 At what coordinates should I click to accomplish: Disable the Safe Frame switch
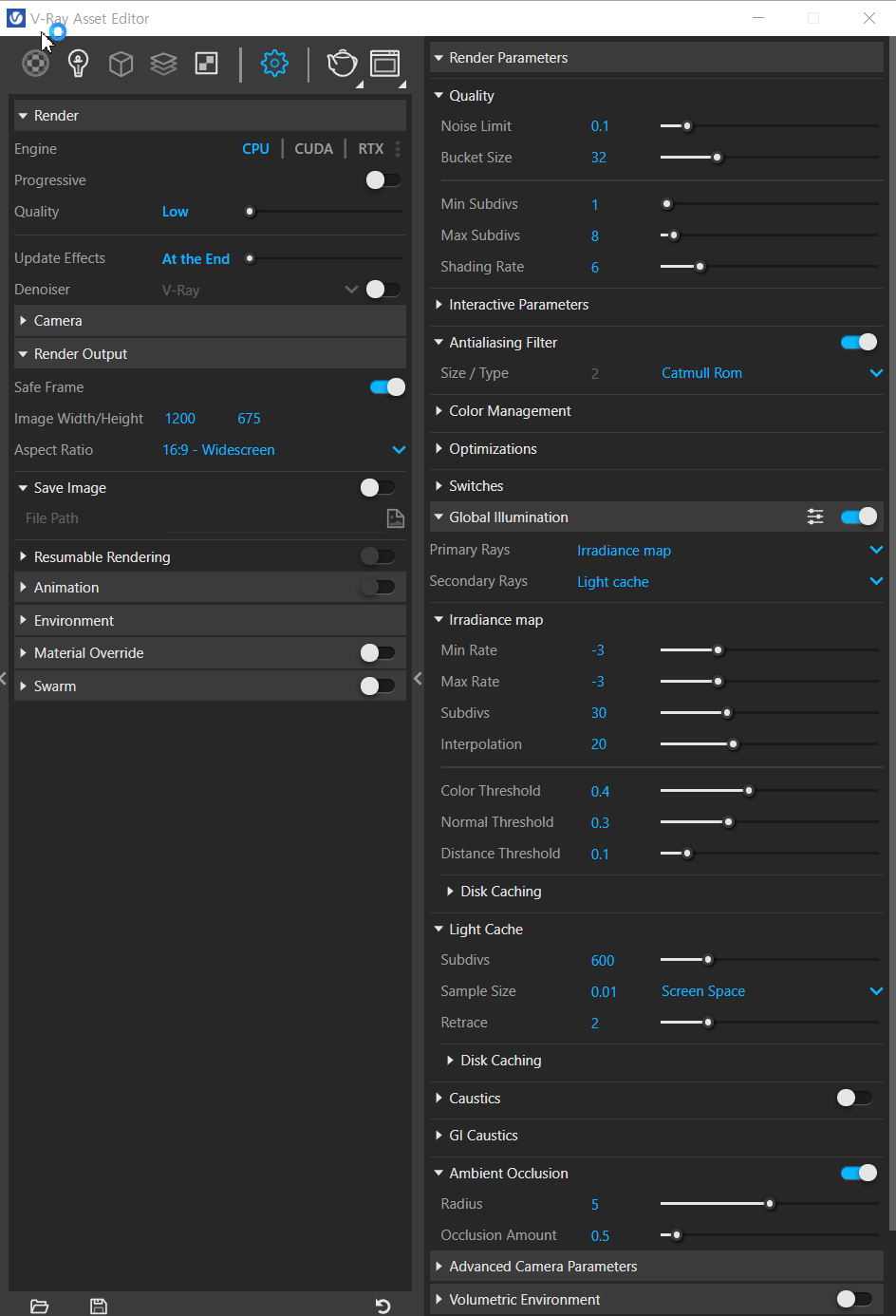[x=387, y=386]
